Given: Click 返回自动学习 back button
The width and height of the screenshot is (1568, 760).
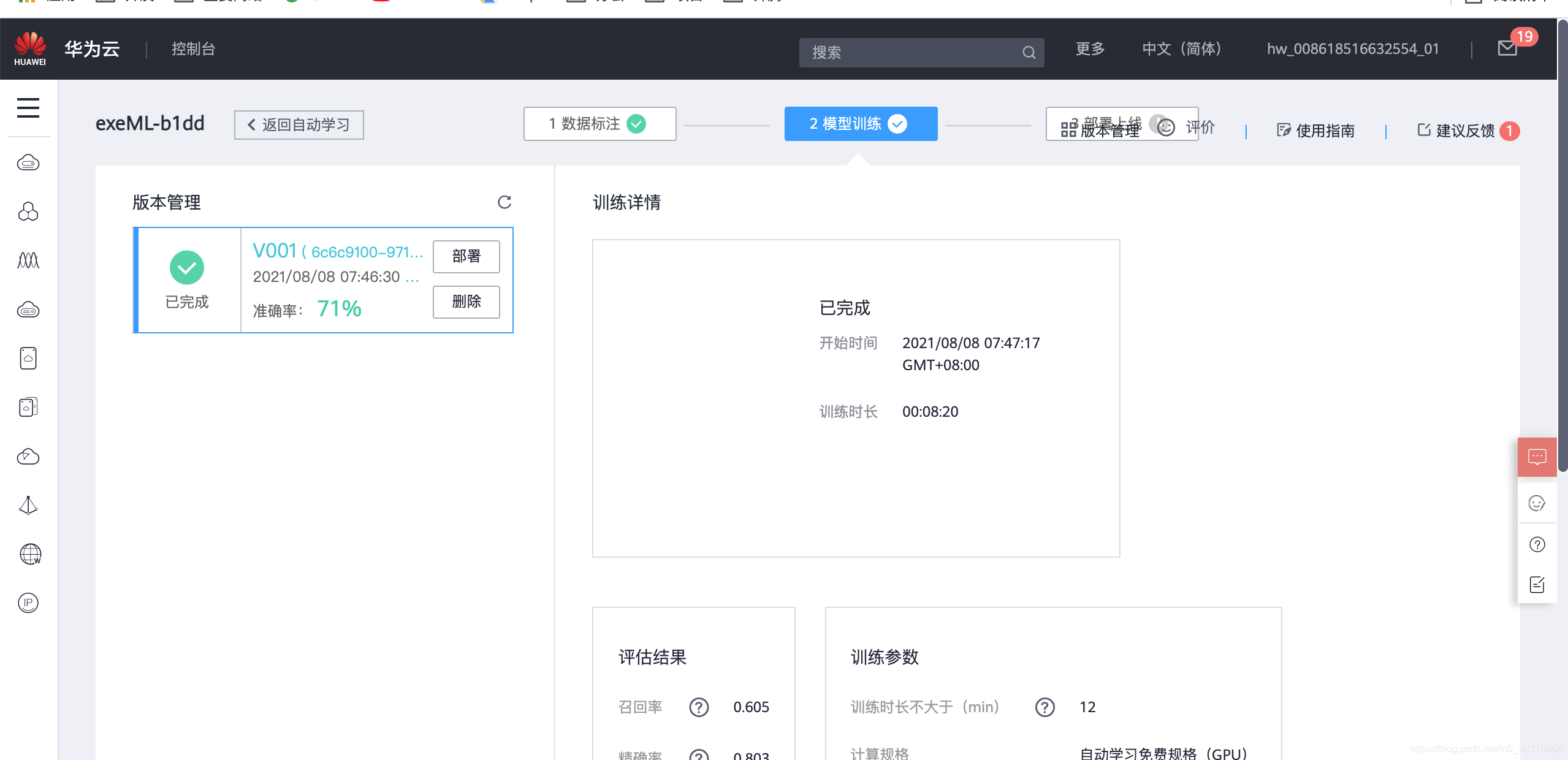Looking at the screenshot, I should (x=299, y=125).
